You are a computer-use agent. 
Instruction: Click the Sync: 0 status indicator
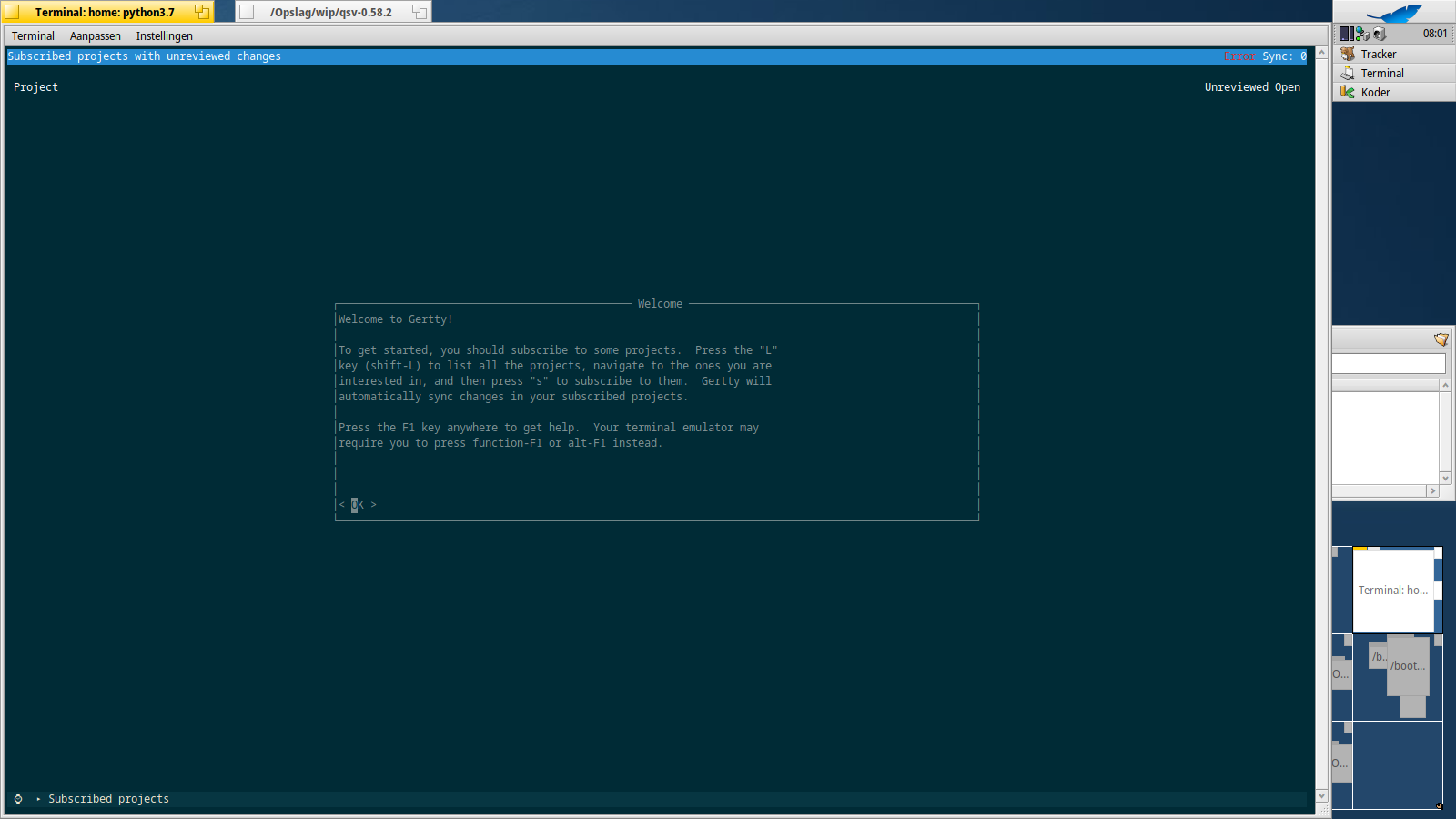(1284, 56)
